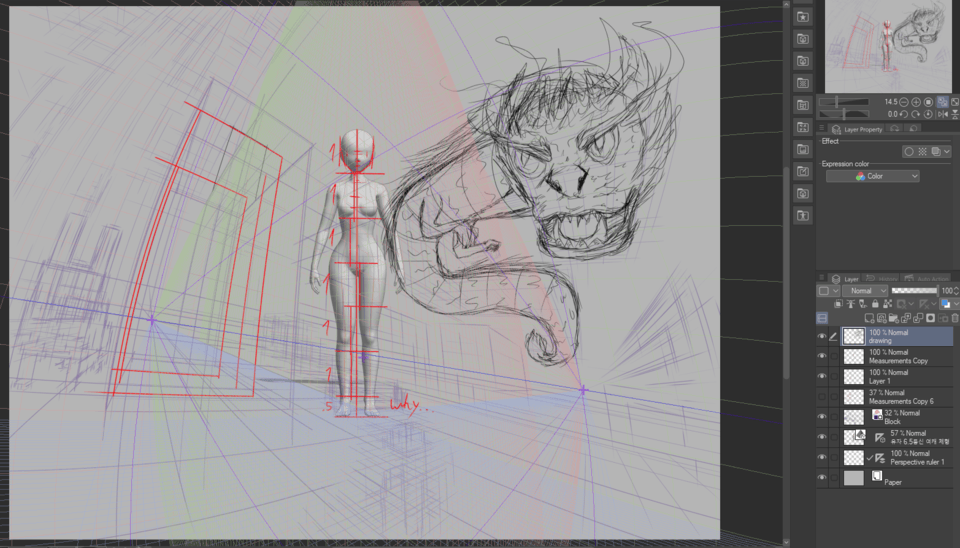
Task: Apply tone effect in Layer Property
Action: click(922, 151)
